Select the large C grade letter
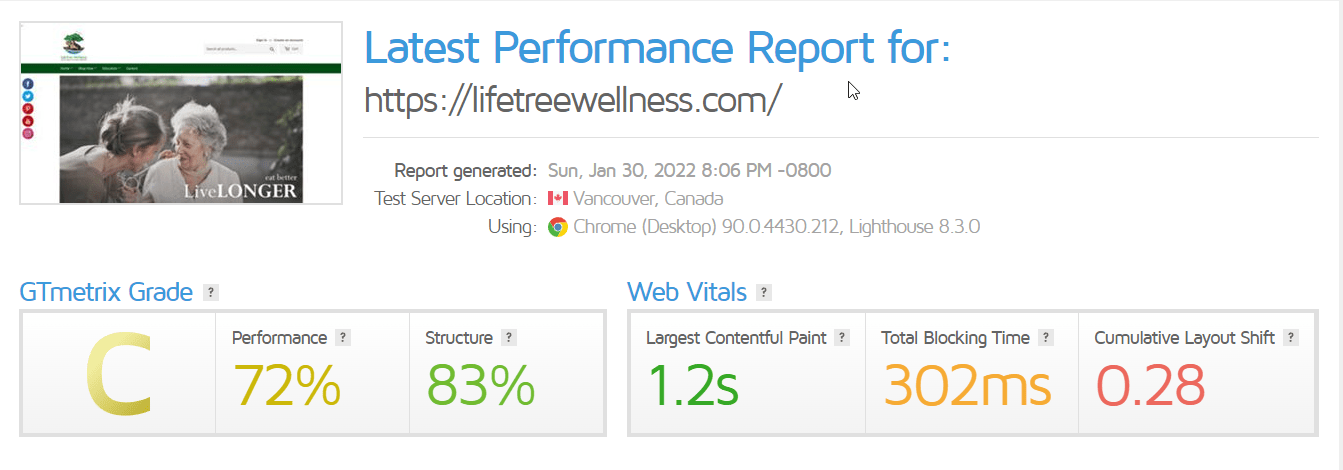 coord(119,374)
